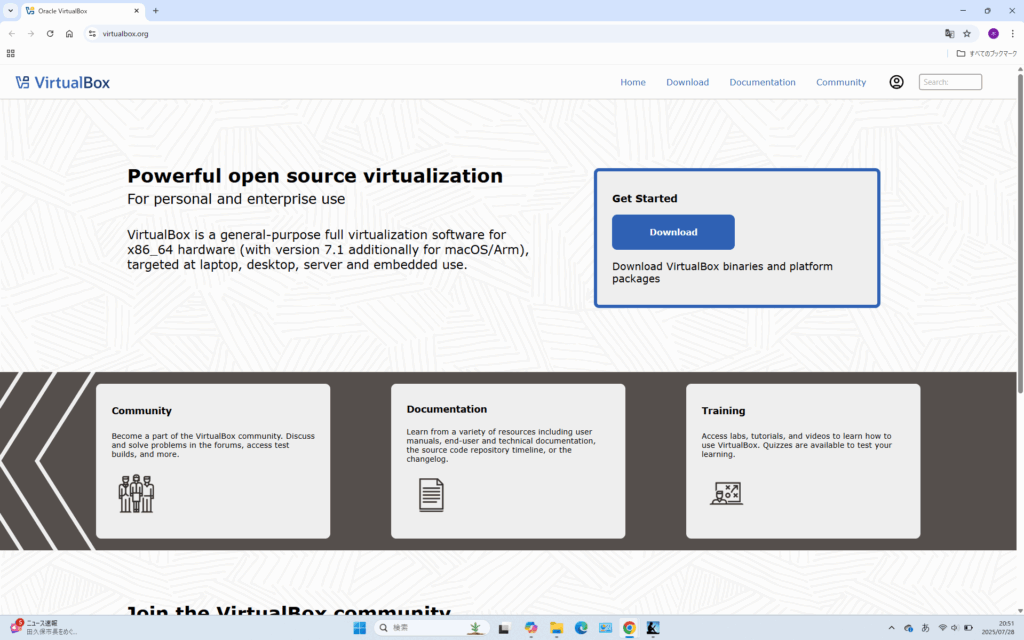
Task: Click the VirtualBox logo in the header
Action: pos(62,82)
